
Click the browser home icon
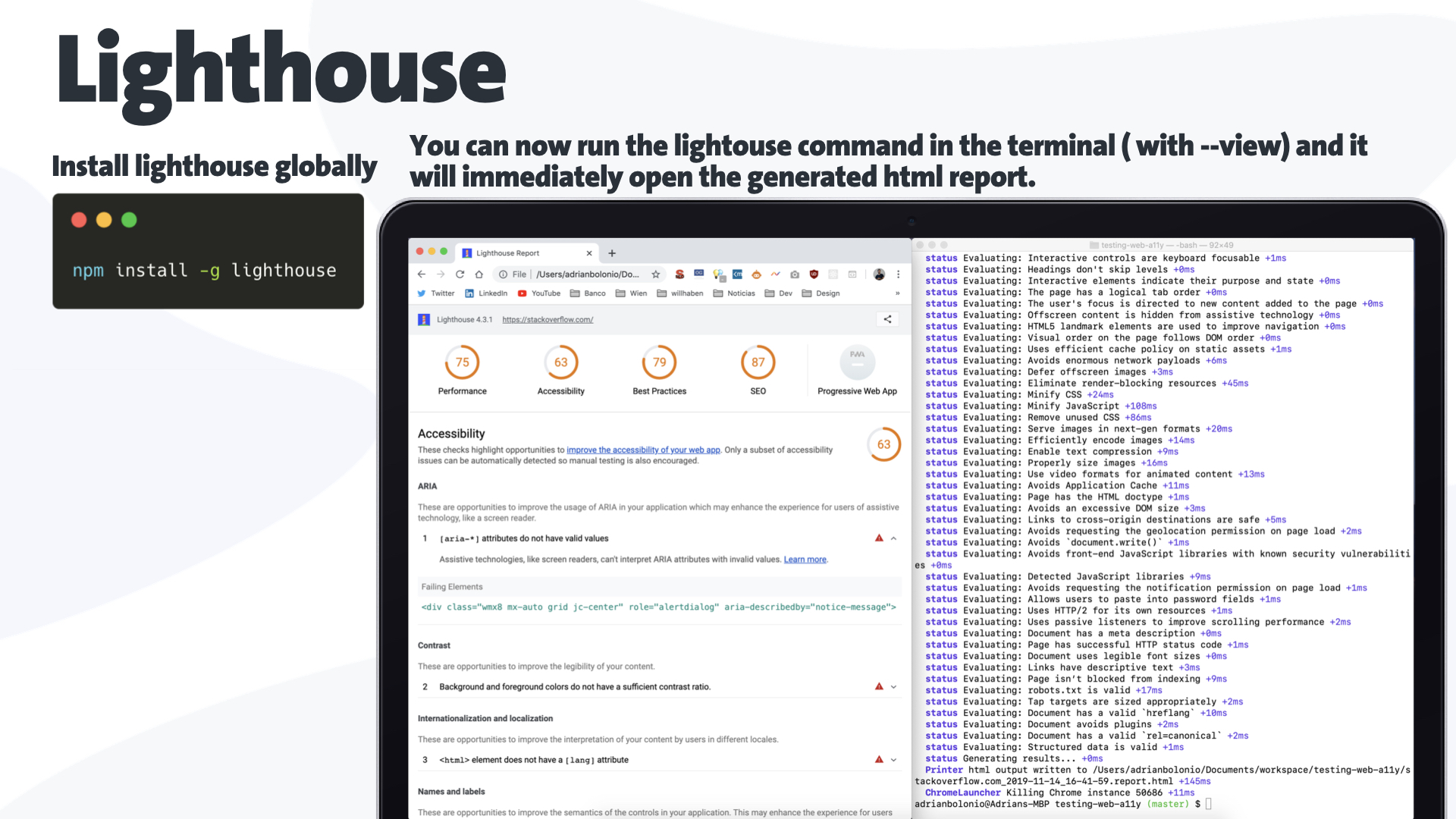click(479, 275)
